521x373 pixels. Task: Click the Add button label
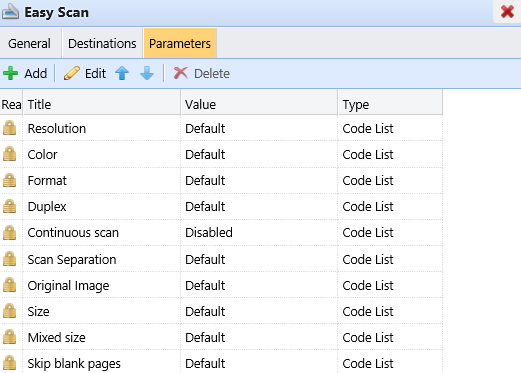[36, 74]
